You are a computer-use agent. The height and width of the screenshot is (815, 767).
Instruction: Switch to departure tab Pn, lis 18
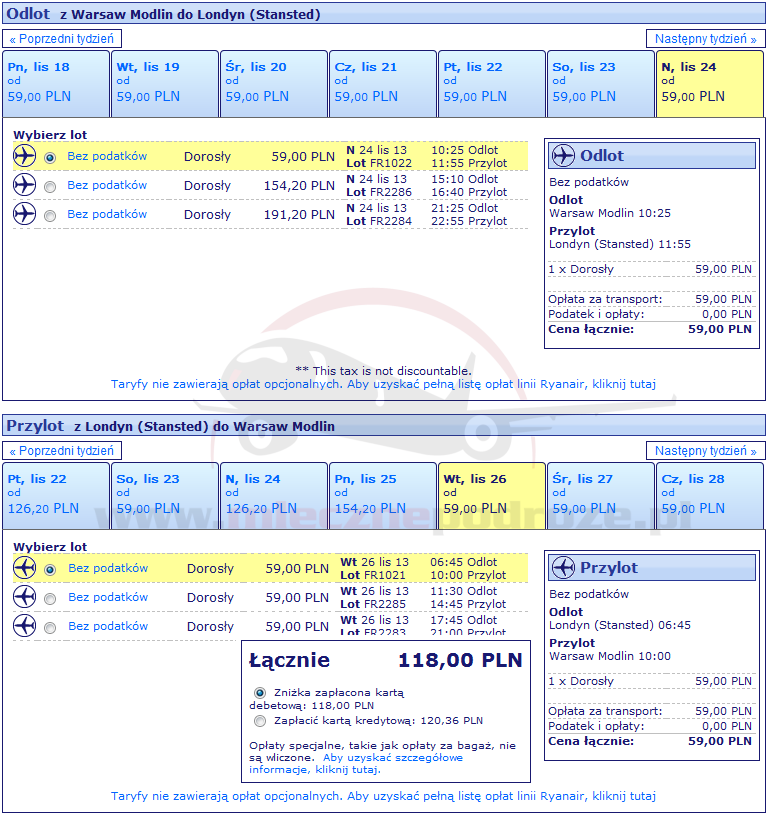[x=56, y=83]
